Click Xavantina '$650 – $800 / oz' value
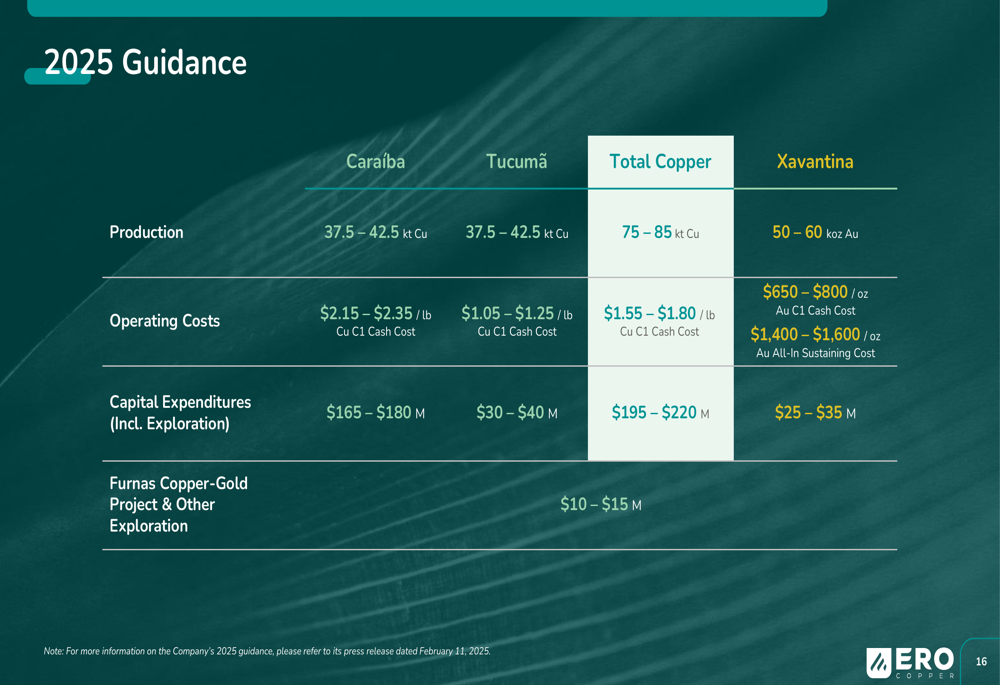This screenshot has height=685, width=1000. [x=815, y=293]
